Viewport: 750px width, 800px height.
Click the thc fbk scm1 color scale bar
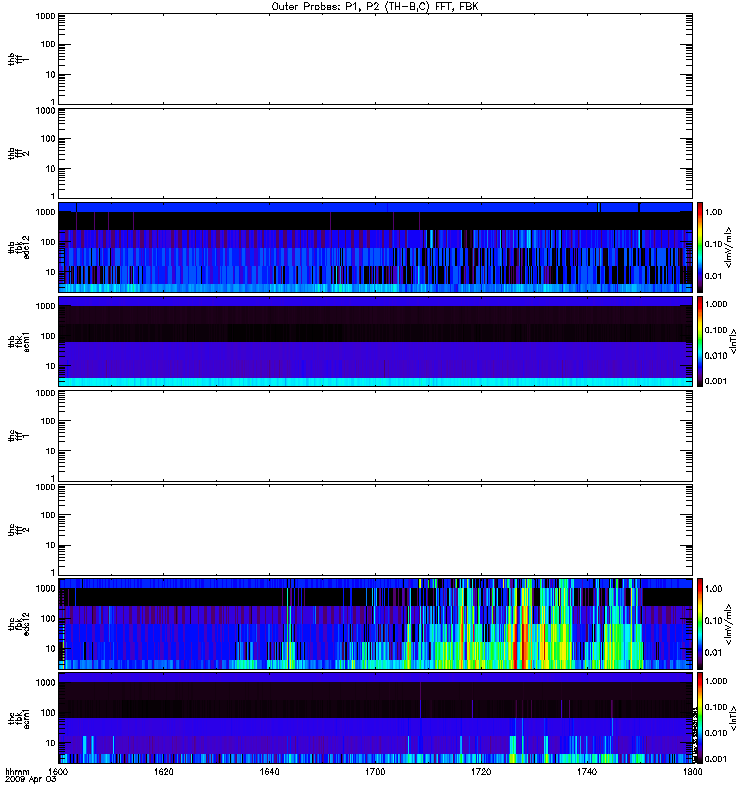click(x=700, y=718)
